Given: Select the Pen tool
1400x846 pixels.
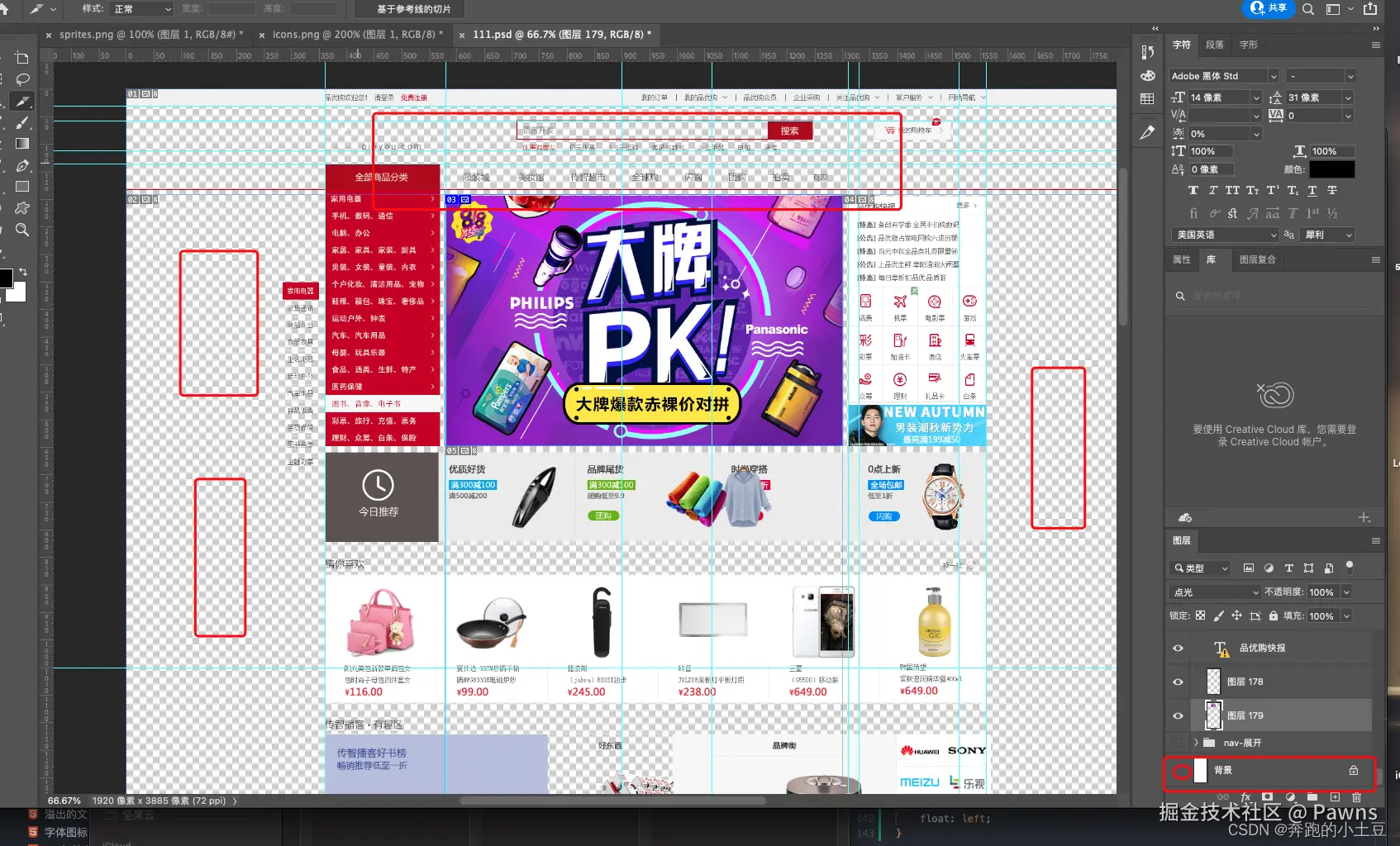Looking at the screenshot, I should coord(22,164).
